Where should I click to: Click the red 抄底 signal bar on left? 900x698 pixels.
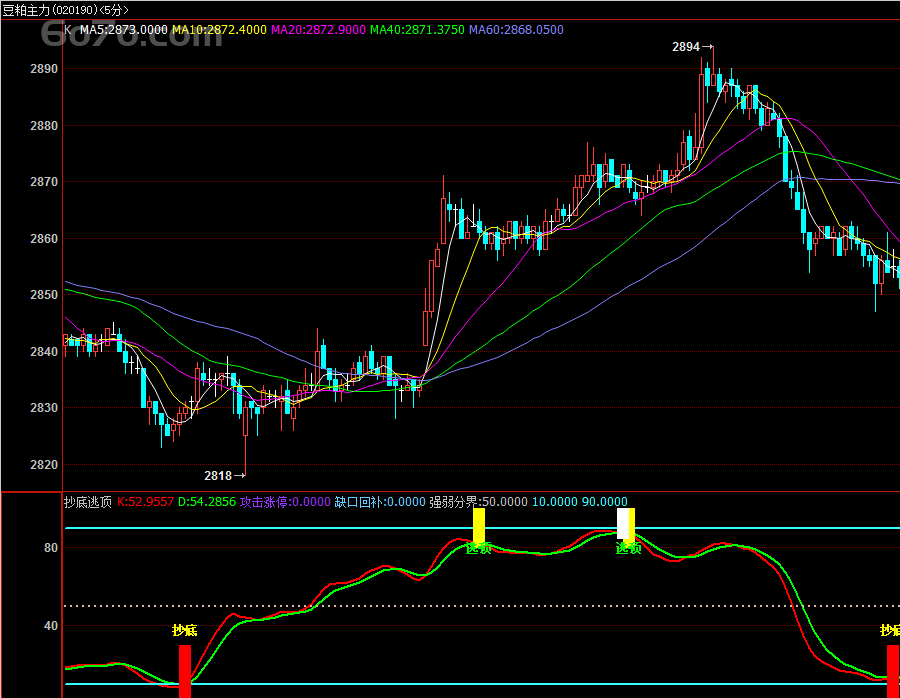click(x=185, y=671)
